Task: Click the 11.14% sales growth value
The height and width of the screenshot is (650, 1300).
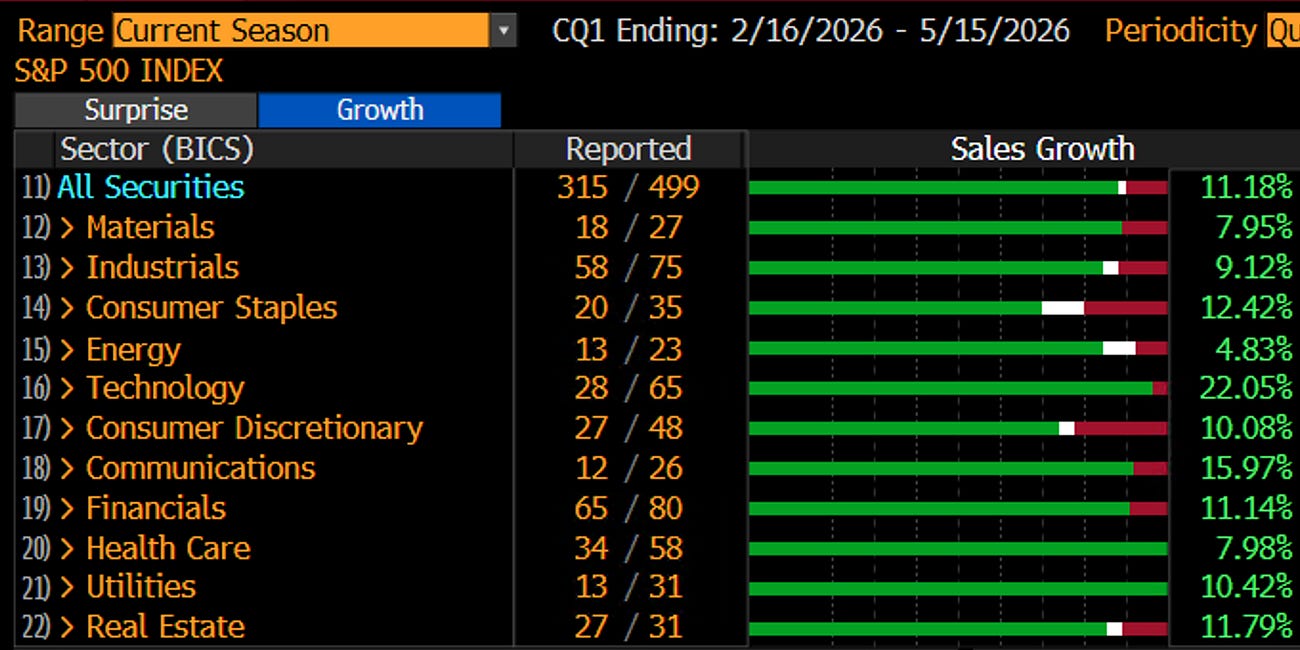Action: (1246, 507)
